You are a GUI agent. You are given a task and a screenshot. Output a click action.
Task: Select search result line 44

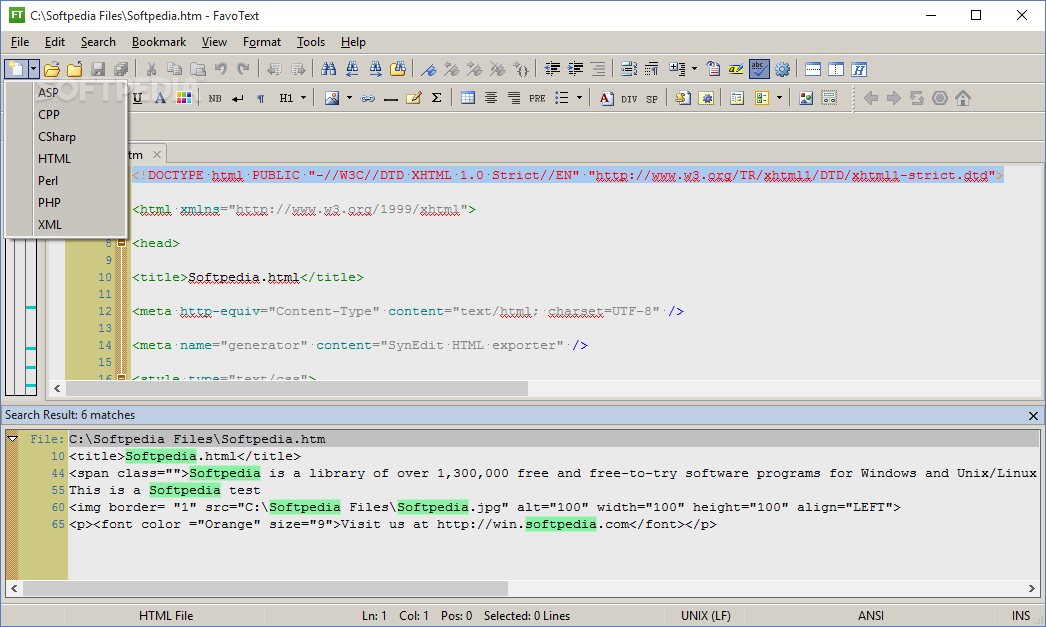[x=554, y=474]
